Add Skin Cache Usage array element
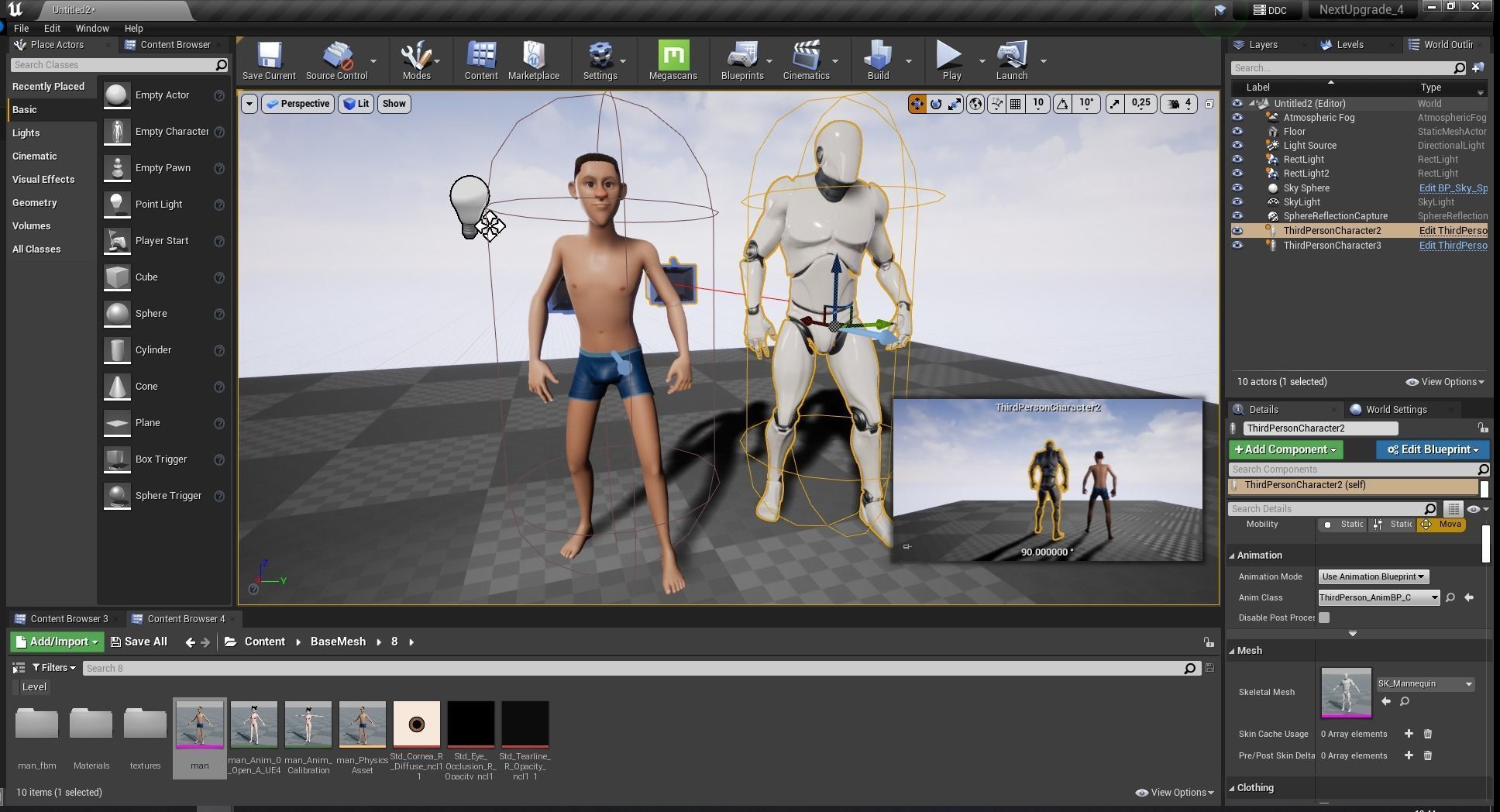 tap(1409, 734)
